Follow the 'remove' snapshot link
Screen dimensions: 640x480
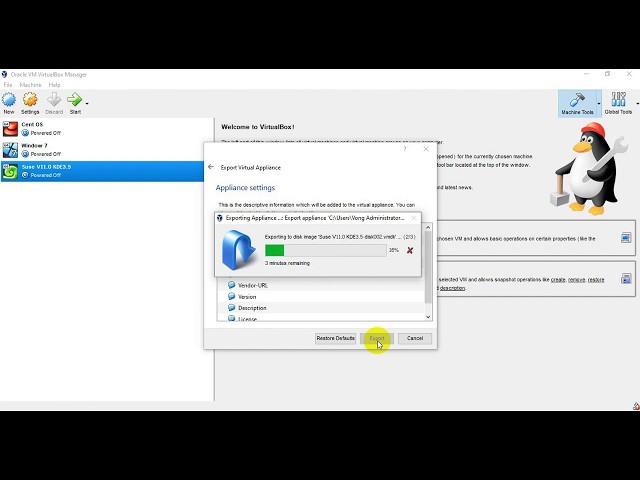point(576,280)
